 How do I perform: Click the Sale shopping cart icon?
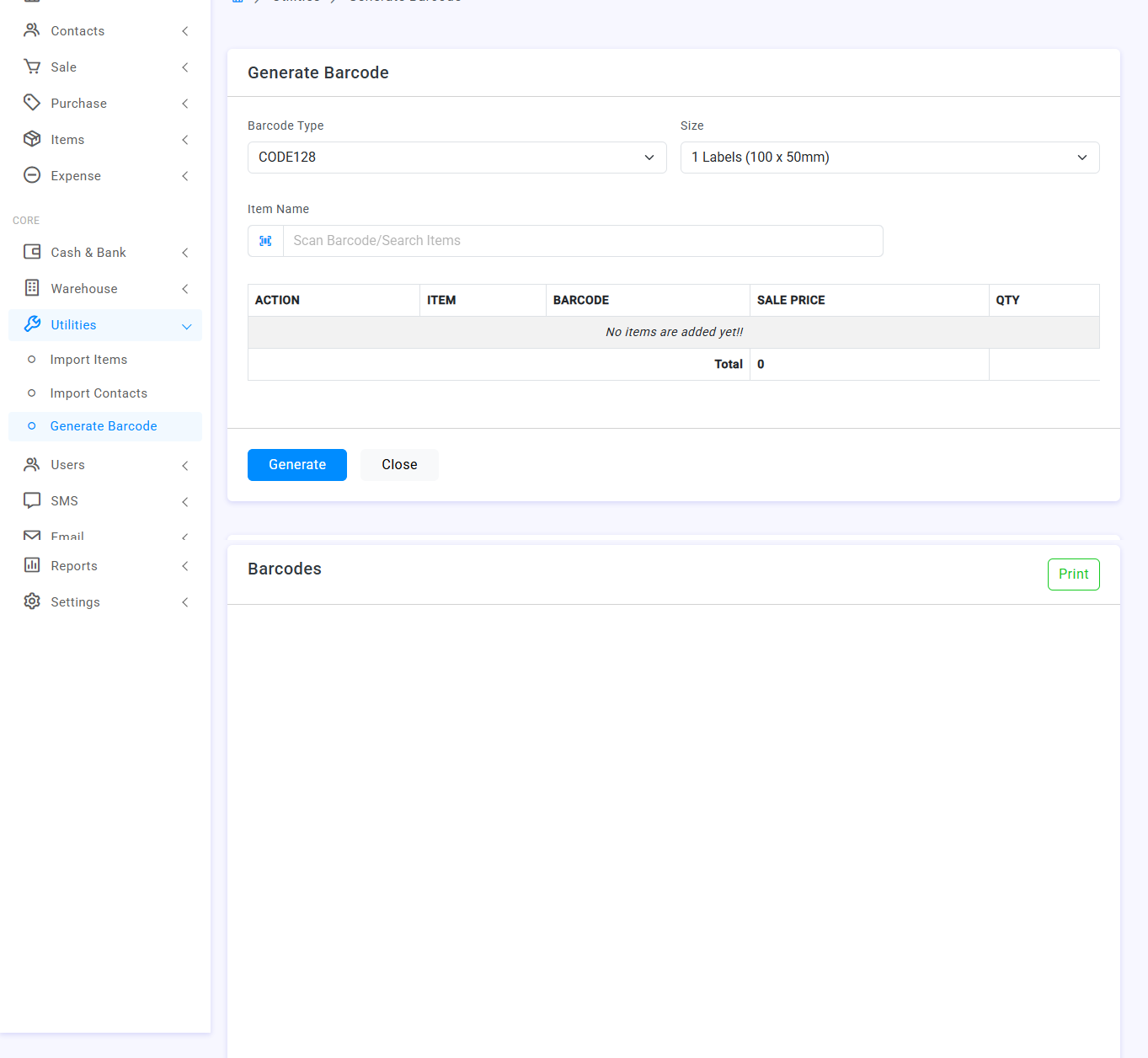(32, 67)
